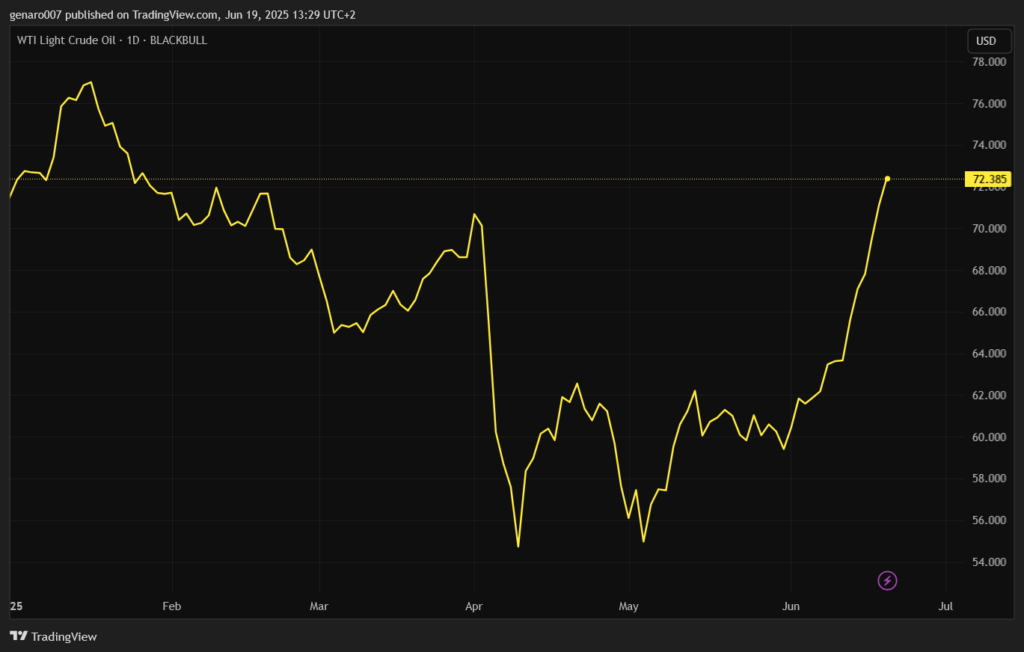Click the TradingView logo at bottom left
The width and height of the screenshot is (1024, 652).
(53, 636)
